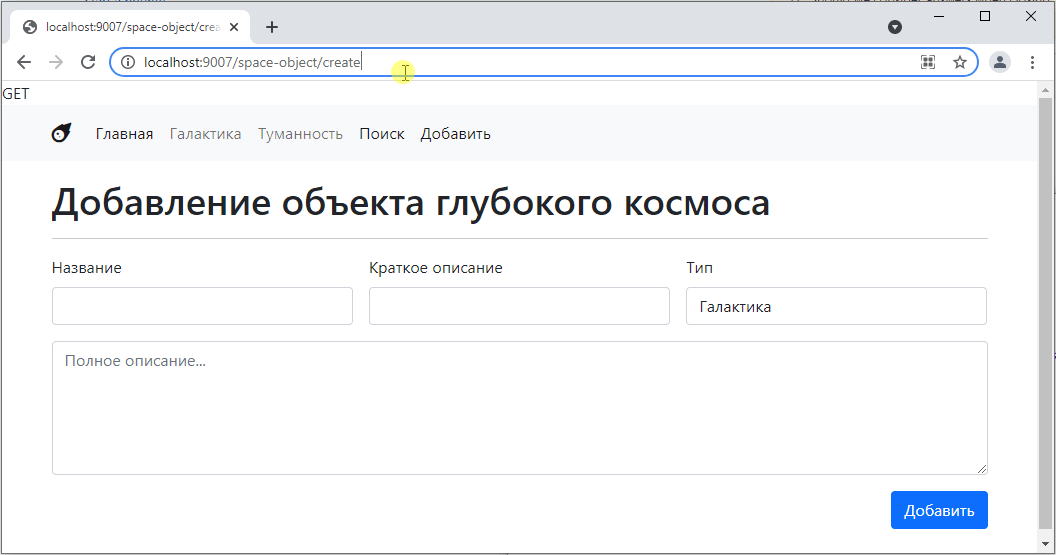1056x555 pixels.
Task: Click the site information icon
Action: (127, 62)
